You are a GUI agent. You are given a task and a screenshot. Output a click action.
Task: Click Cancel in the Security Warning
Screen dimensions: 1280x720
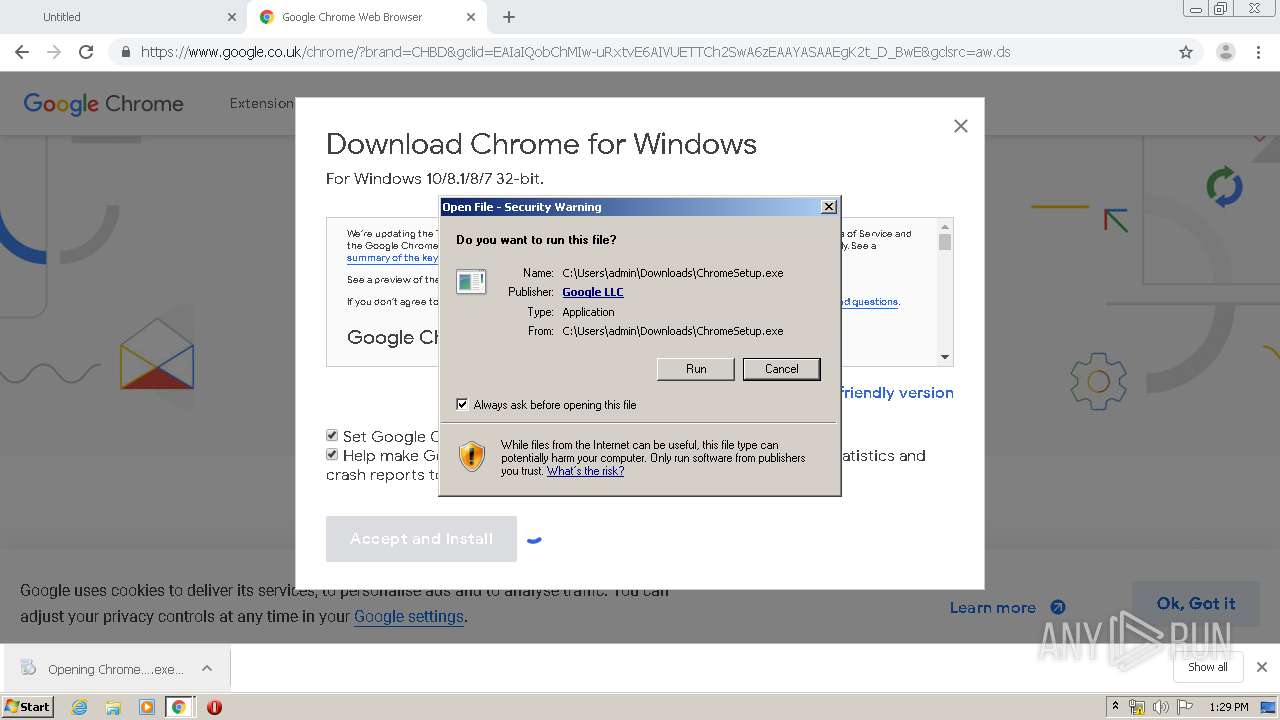[x=781, y=369]
